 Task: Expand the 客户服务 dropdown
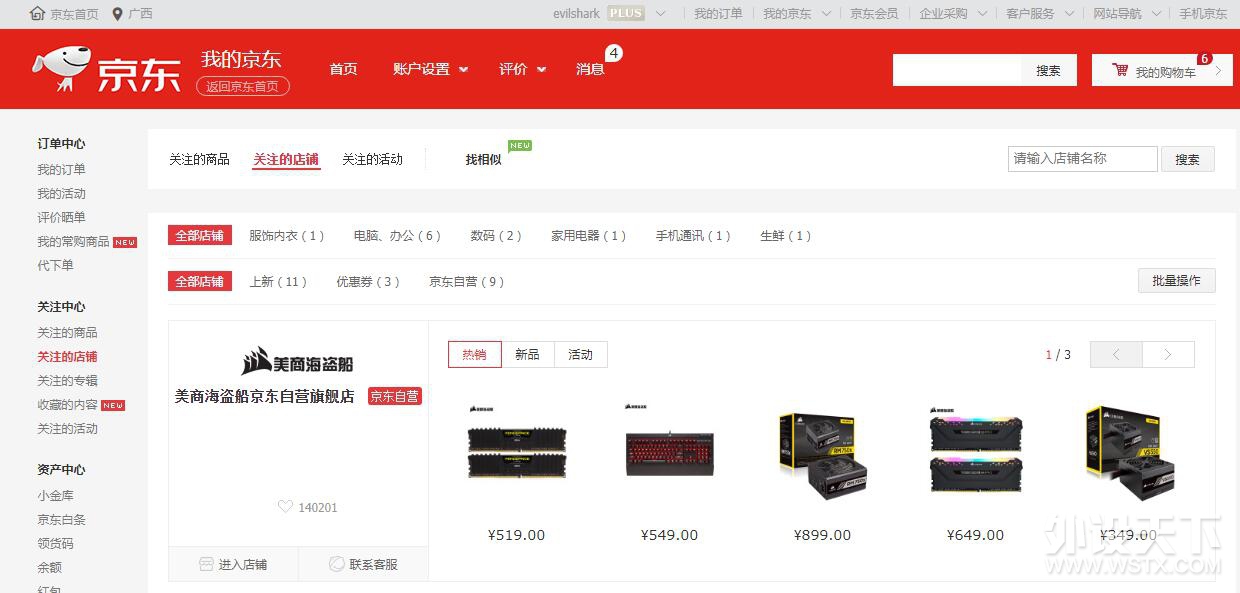click(1040, 14)
